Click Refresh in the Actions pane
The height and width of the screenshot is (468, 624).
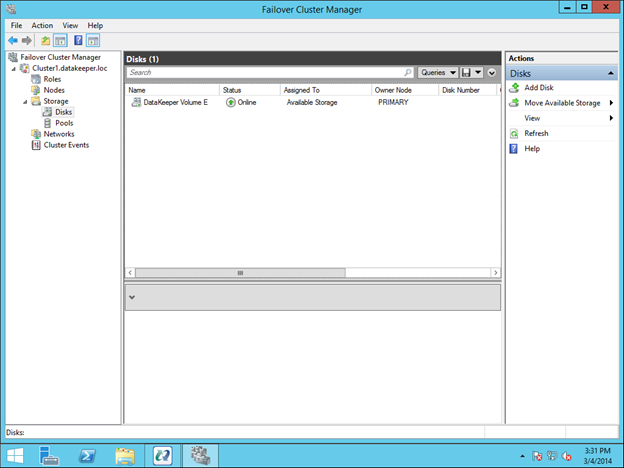click(536, 133)
